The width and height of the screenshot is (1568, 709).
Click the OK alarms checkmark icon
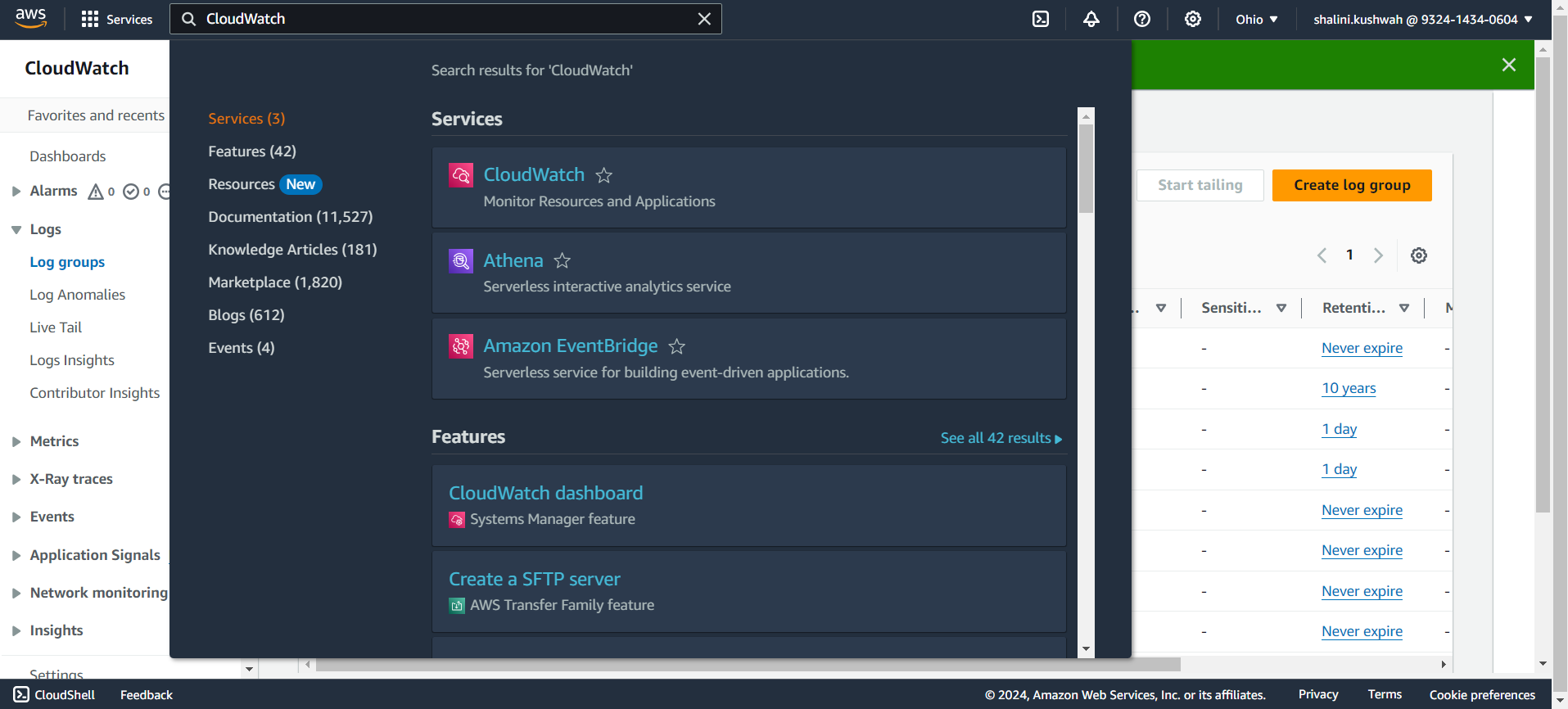(131, 192)
